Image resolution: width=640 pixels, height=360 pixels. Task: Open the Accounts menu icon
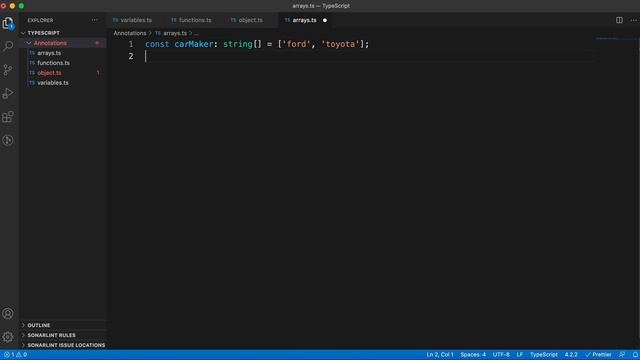[8, 313]
